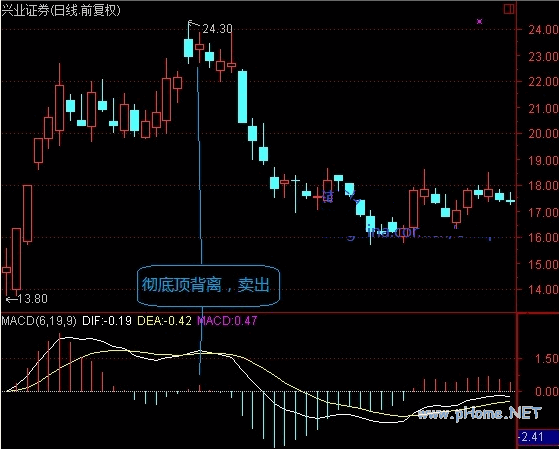Select the cyan candle under the 24.30 high
Viewport: 559px width, 449px height.
click(188, 48)
